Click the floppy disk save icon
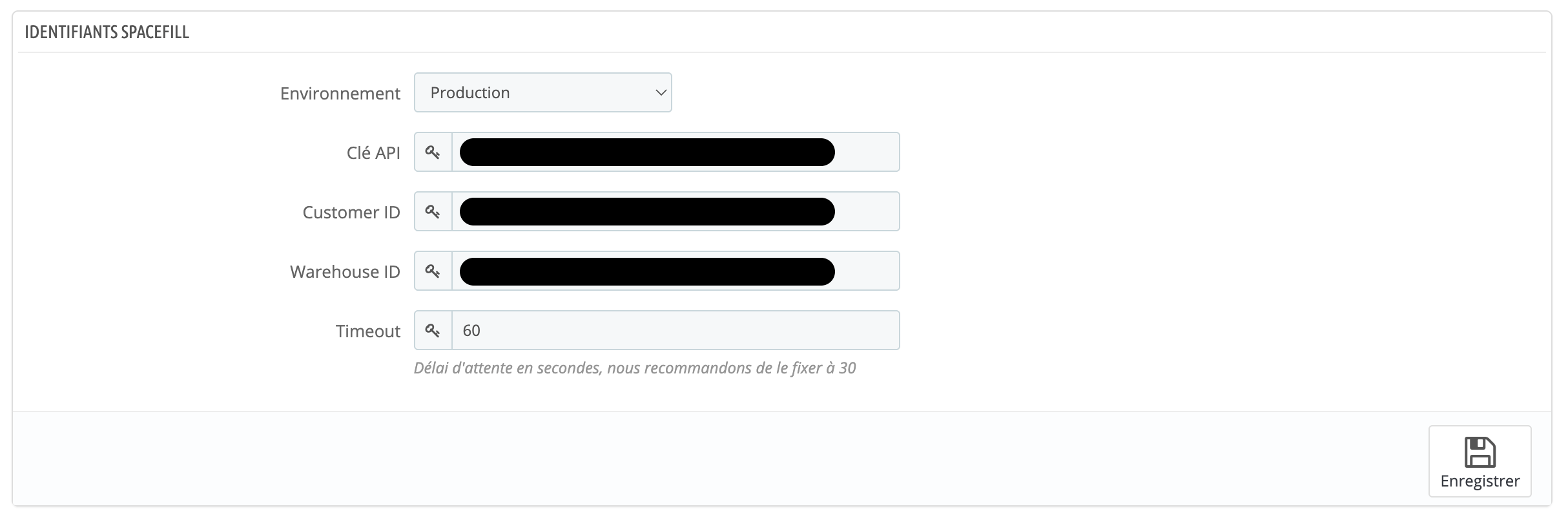Screen dimensions: 1568x513 point(1480,452)
